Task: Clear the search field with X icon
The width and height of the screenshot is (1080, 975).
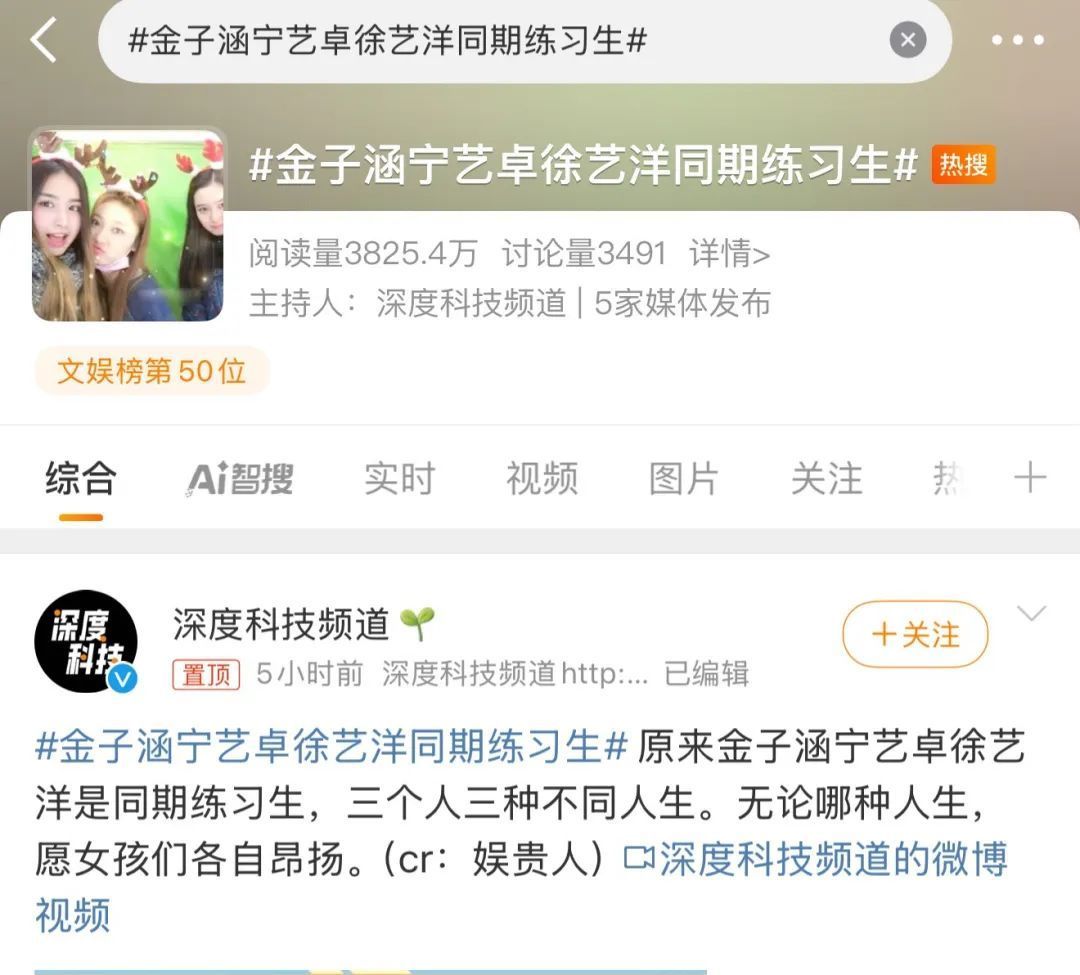Action: click(907, 40)
